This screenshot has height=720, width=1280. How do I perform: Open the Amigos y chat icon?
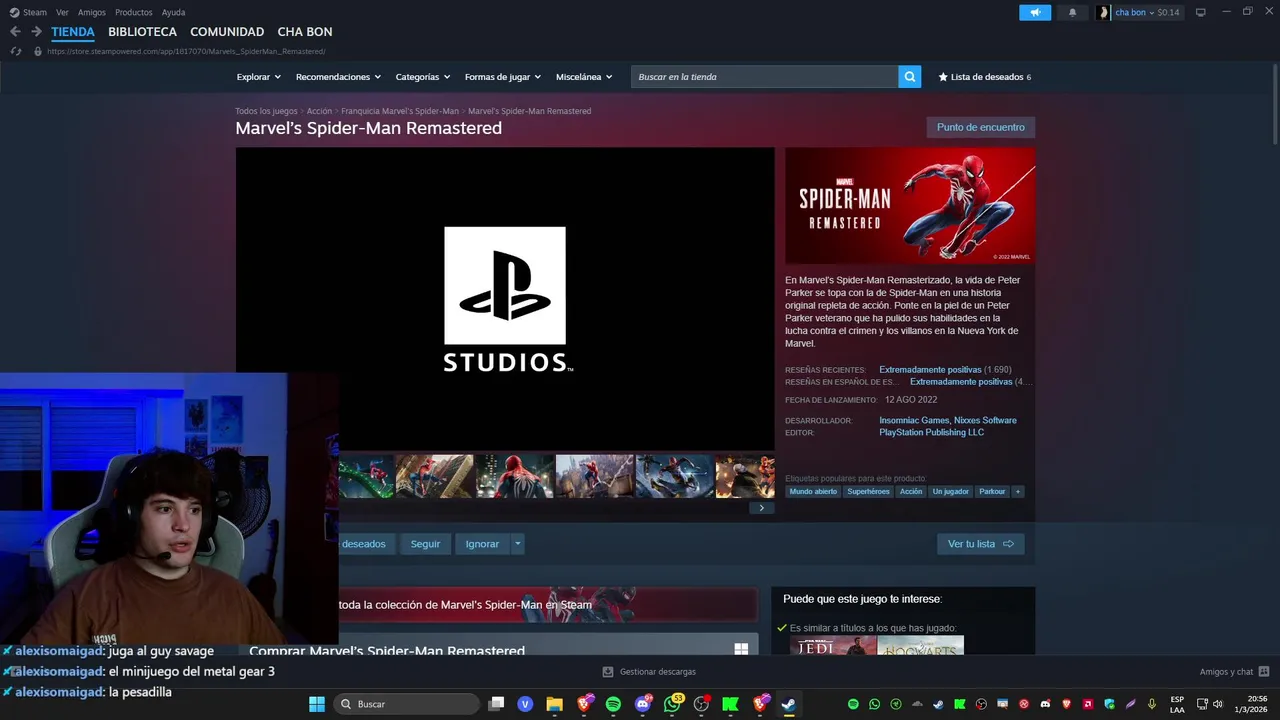coord(1264,672)
